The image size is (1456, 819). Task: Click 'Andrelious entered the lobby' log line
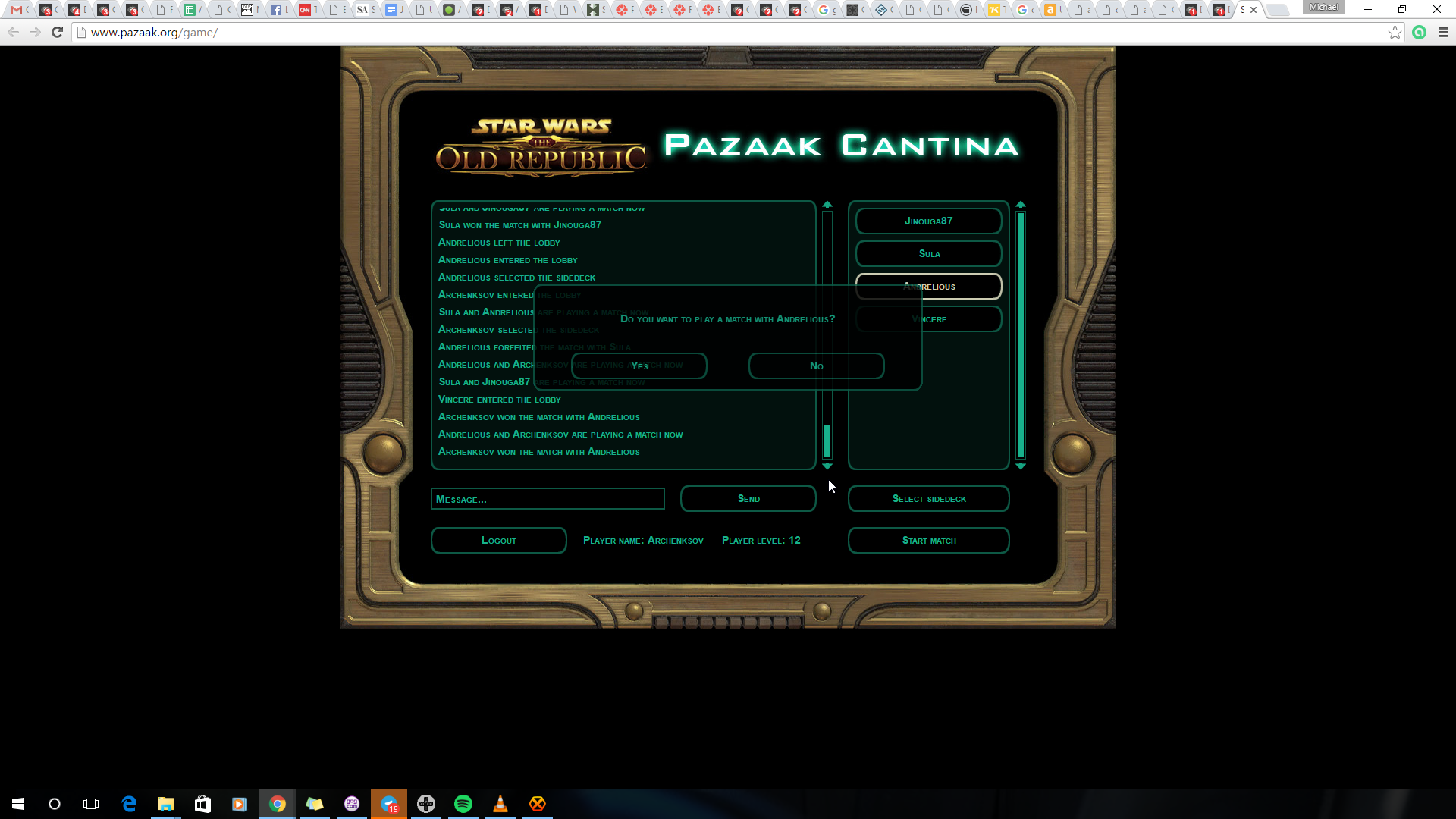[x=508, y=260]
